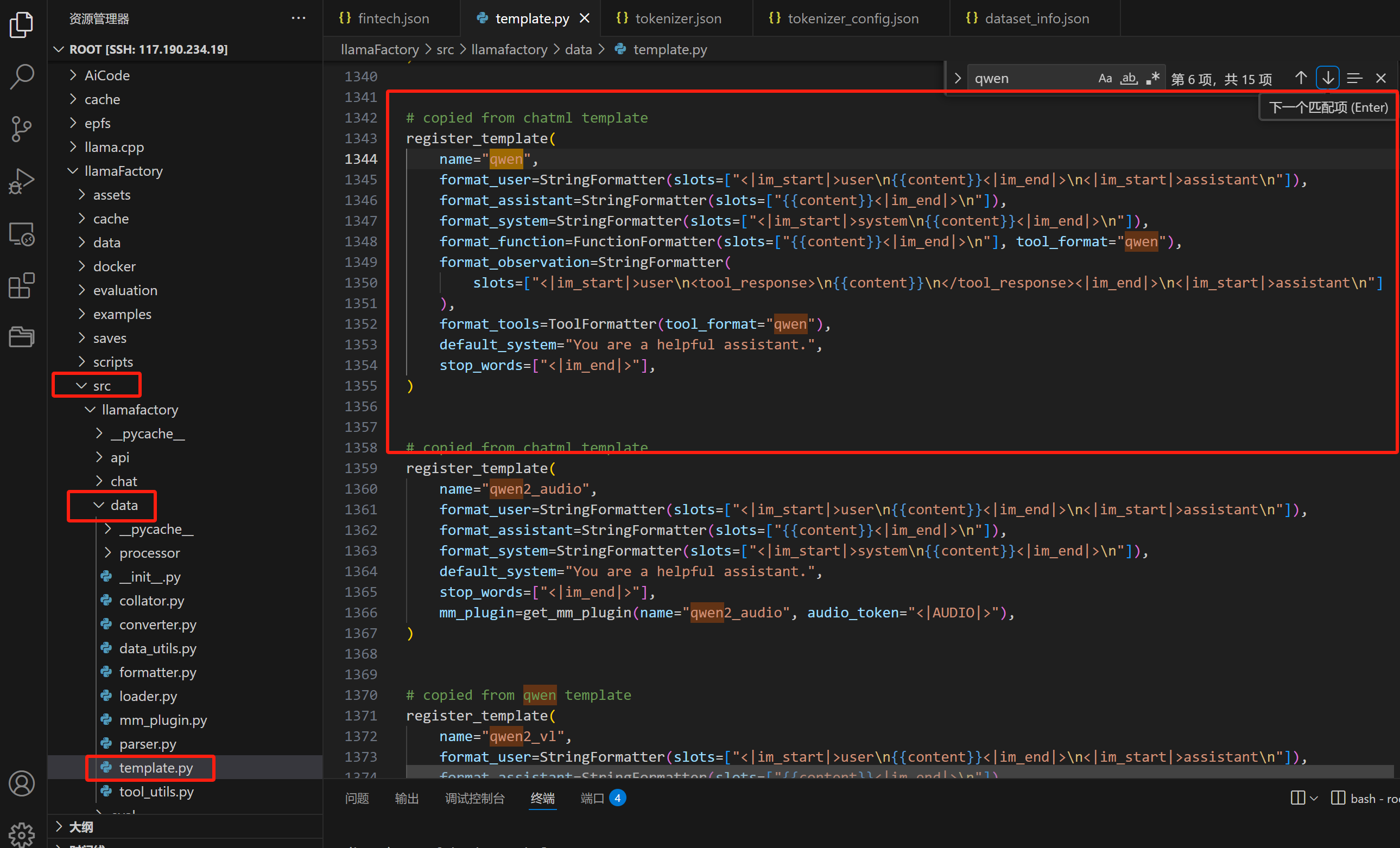This screenshot has width=1400, height=848.
Task: Toggle regular expression search option
Action: pos(1152,78)
